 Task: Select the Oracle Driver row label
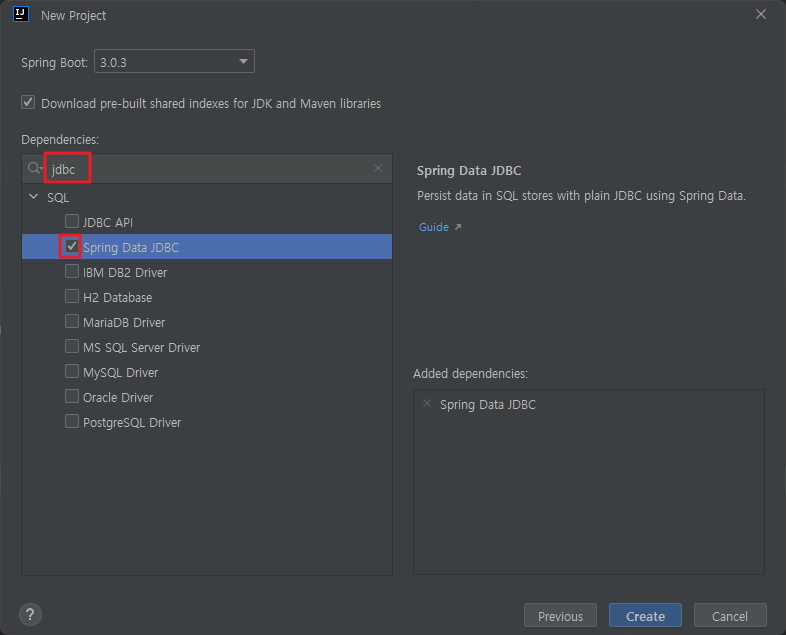tap(118, 398)
